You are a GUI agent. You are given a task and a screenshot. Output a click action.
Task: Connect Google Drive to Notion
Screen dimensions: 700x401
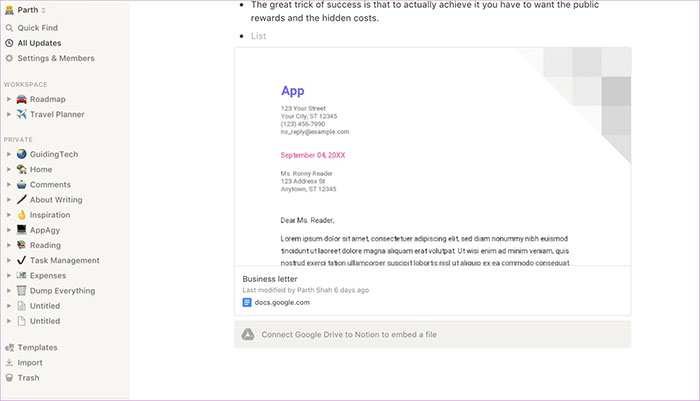click(349, 334)
